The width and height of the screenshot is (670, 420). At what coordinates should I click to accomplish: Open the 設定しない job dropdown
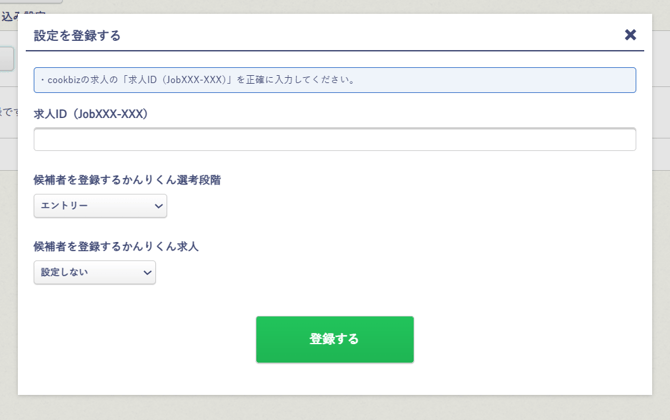click(95, 272)
